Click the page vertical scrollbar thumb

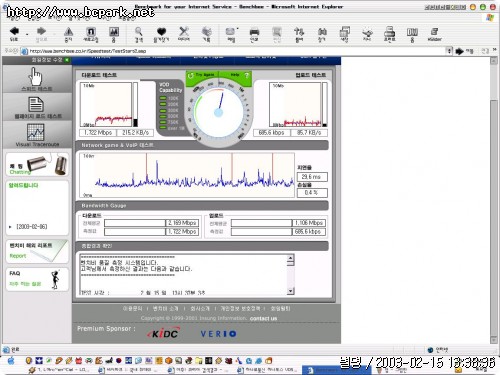click(x=494, y=217)
